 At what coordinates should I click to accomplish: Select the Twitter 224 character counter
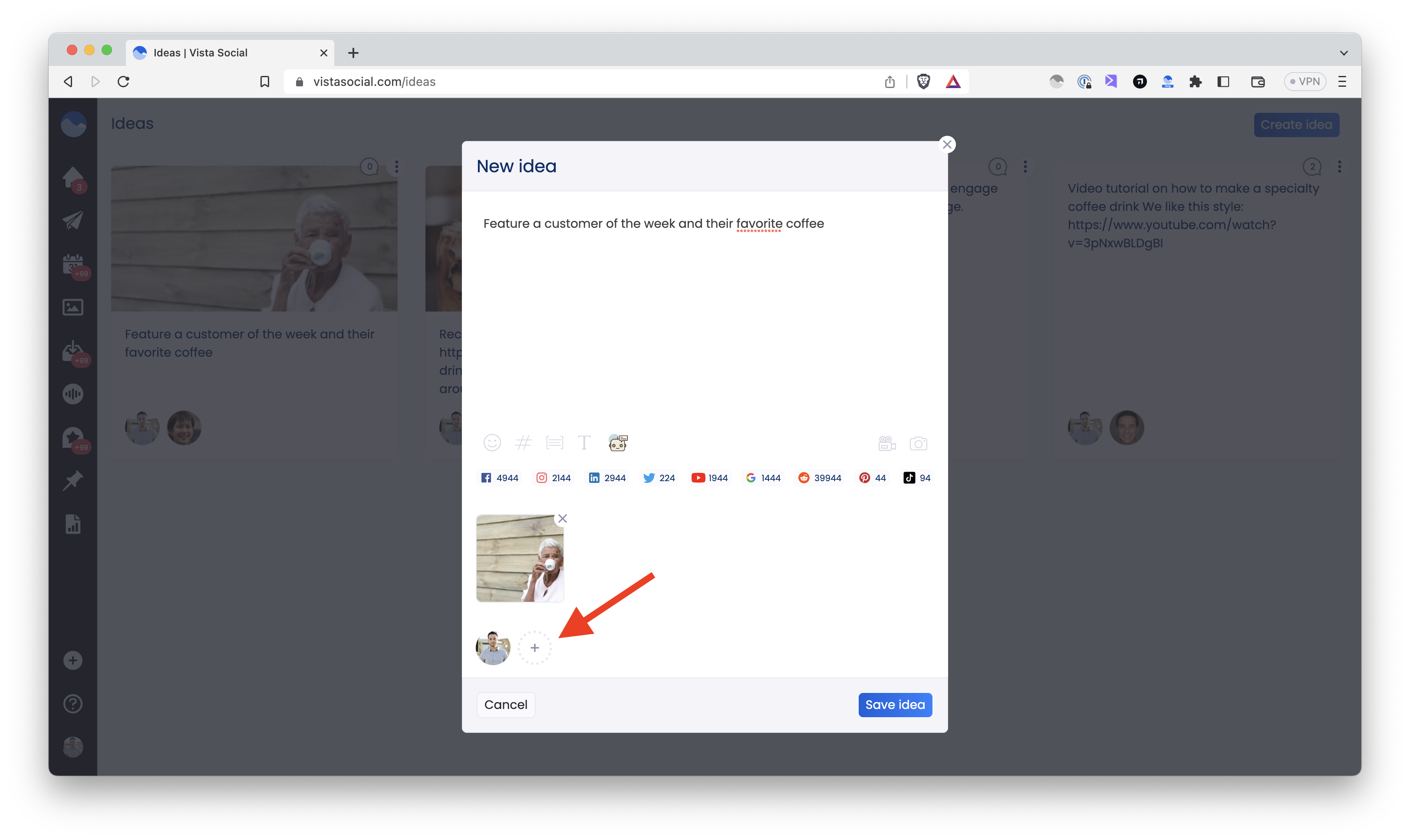(x=659, y=478)
